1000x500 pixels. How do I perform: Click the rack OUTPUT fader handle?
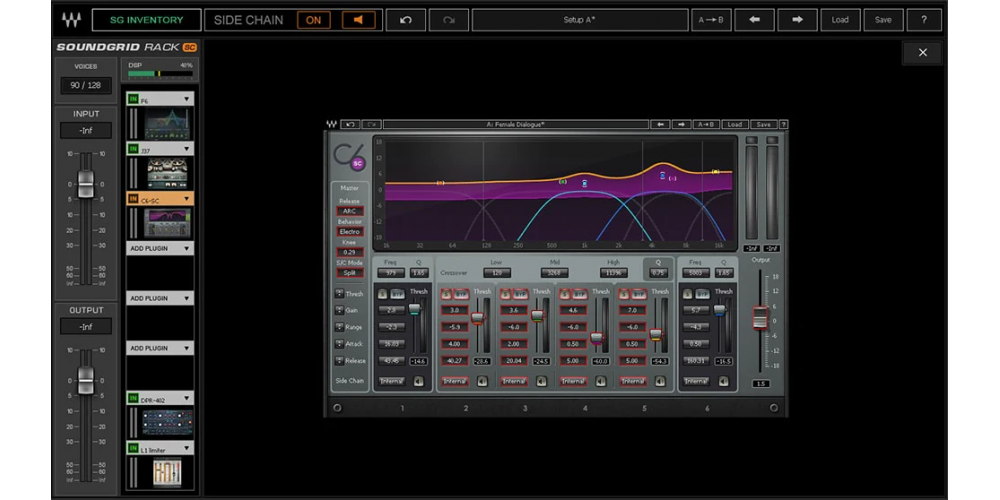pyautogui.click(x=85, y=381)
